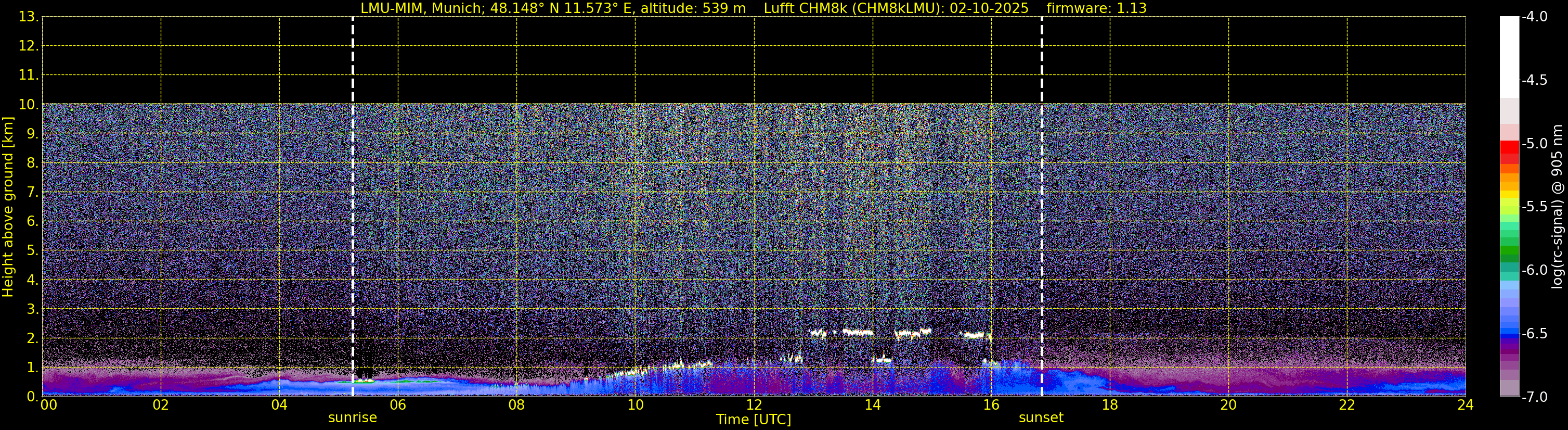The width and height of the screenshot is (1568, 430).
Task: Select the '9.' height tick label
Action: [x=32, y=134]
